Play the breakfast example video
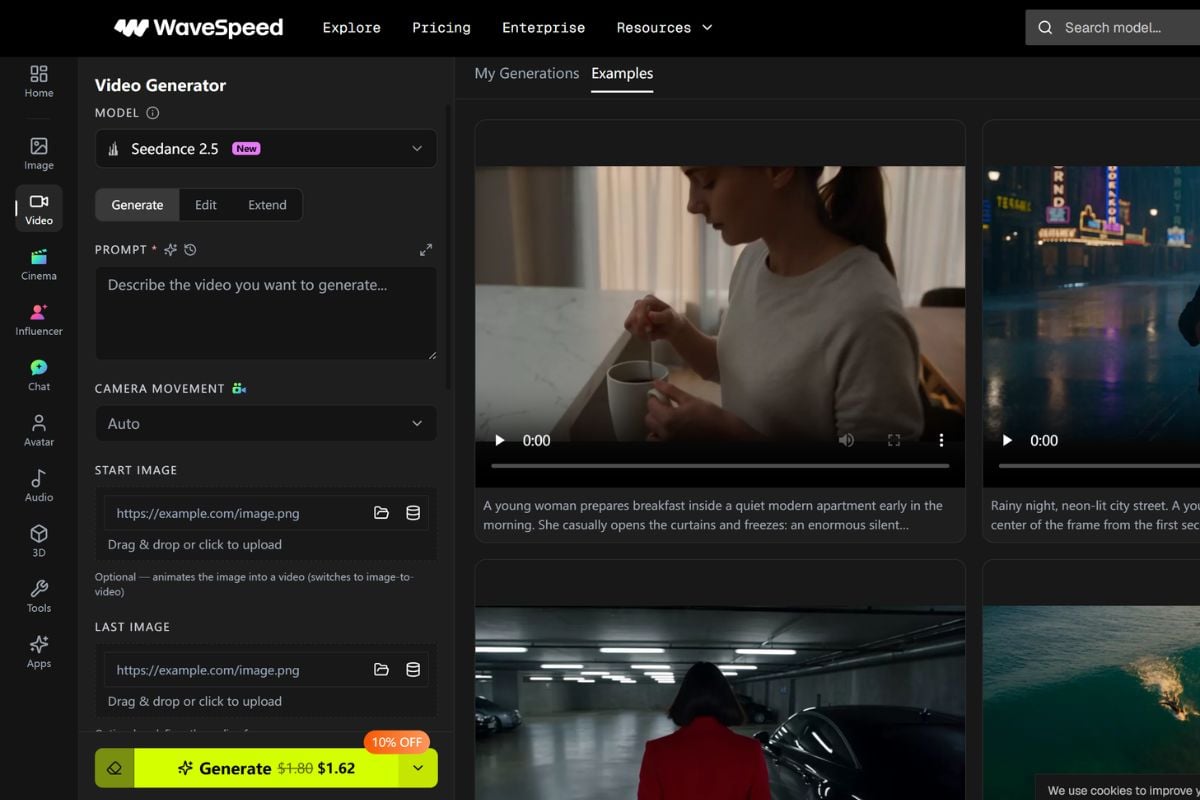The image size is (1200, 800). [500, 440]
